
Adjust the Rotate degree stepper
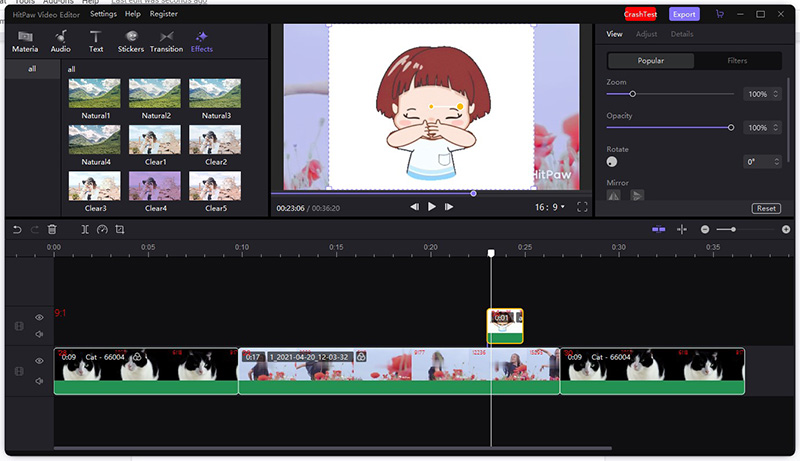pyautogui.click(x=778, y=161)
